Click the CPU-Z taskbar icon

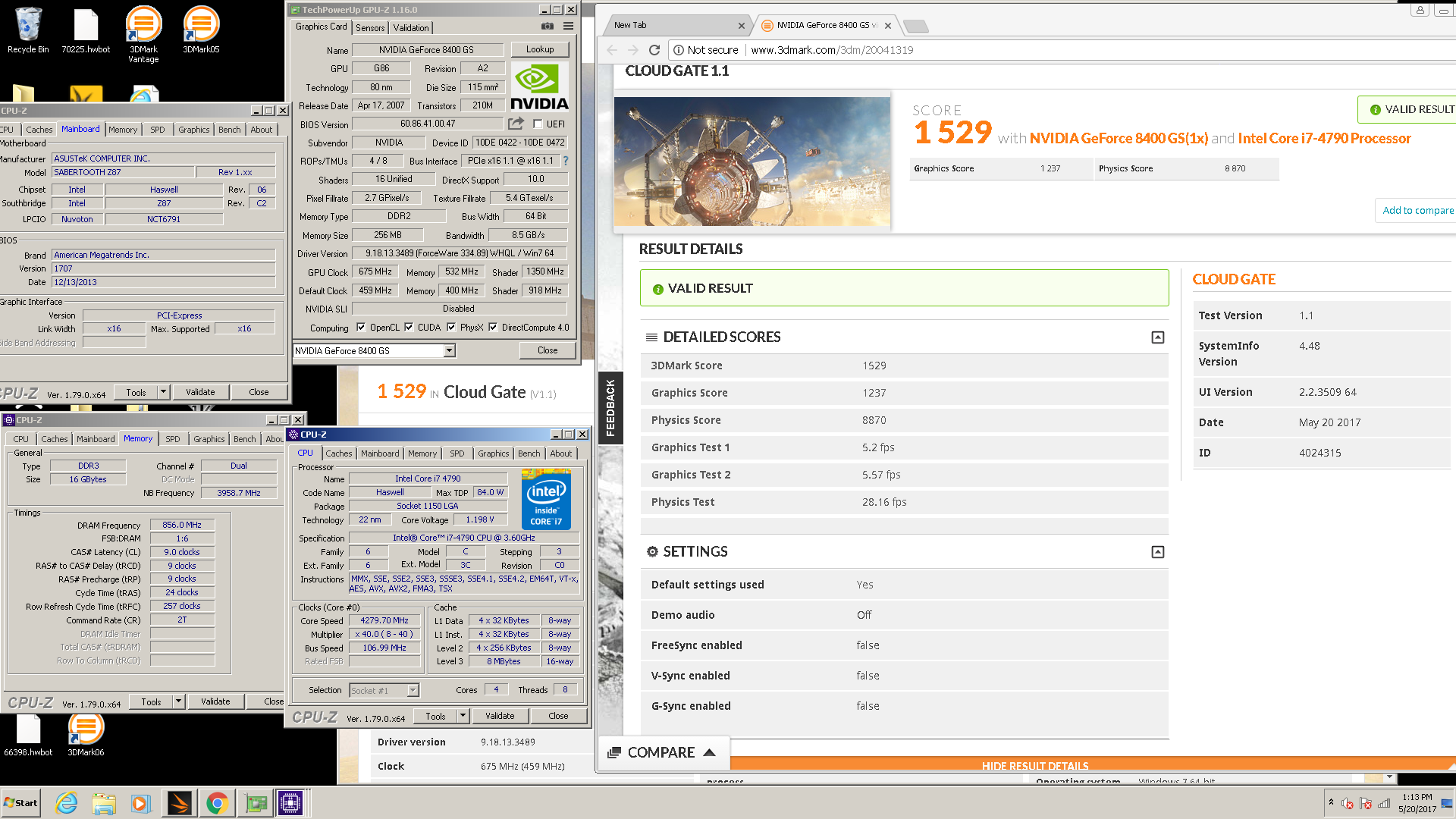[290, 803]
